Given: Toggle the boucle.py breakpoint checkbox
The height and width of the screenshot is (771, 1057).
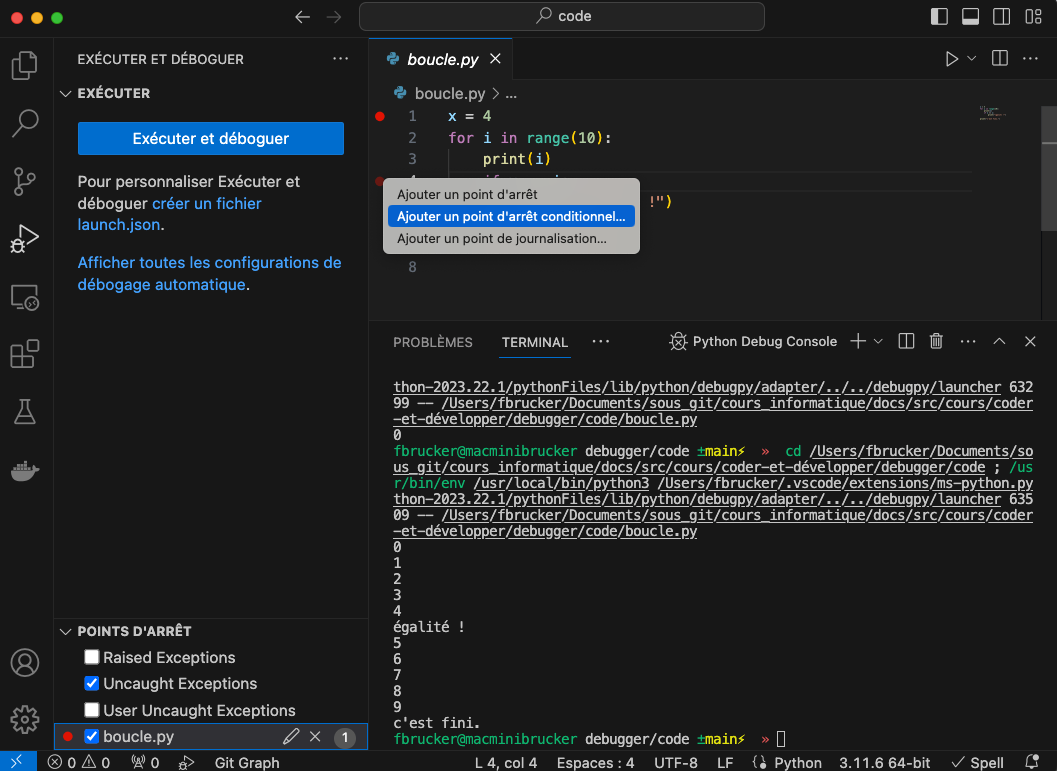Looking at the screenshot, I should coord(91,736).
